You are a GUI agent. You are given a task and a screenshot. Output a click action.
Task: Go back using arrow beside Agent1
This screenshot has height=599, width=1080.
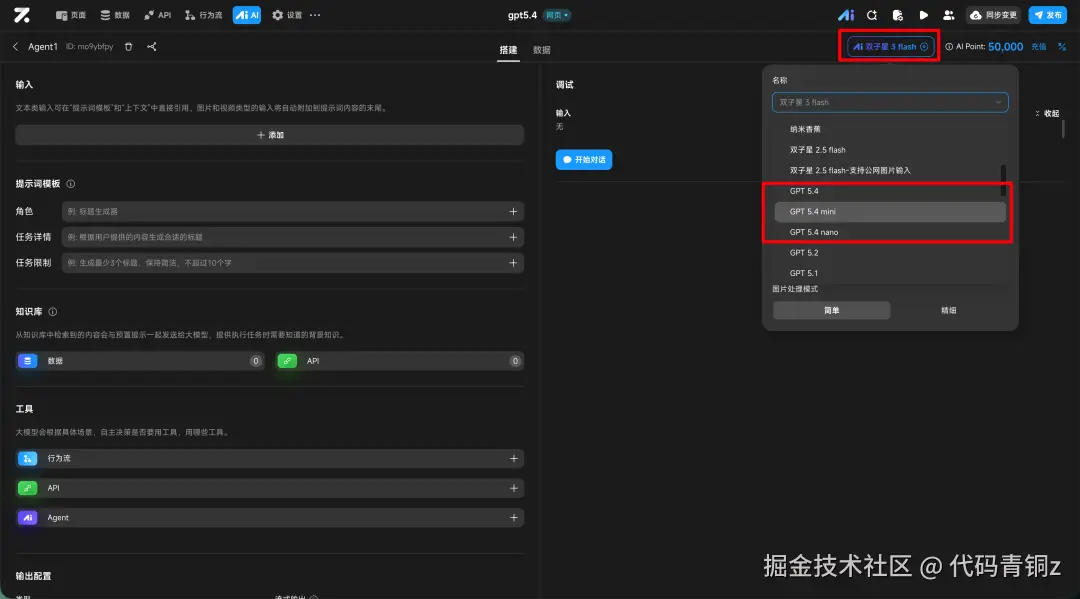[x=15, y=47]
